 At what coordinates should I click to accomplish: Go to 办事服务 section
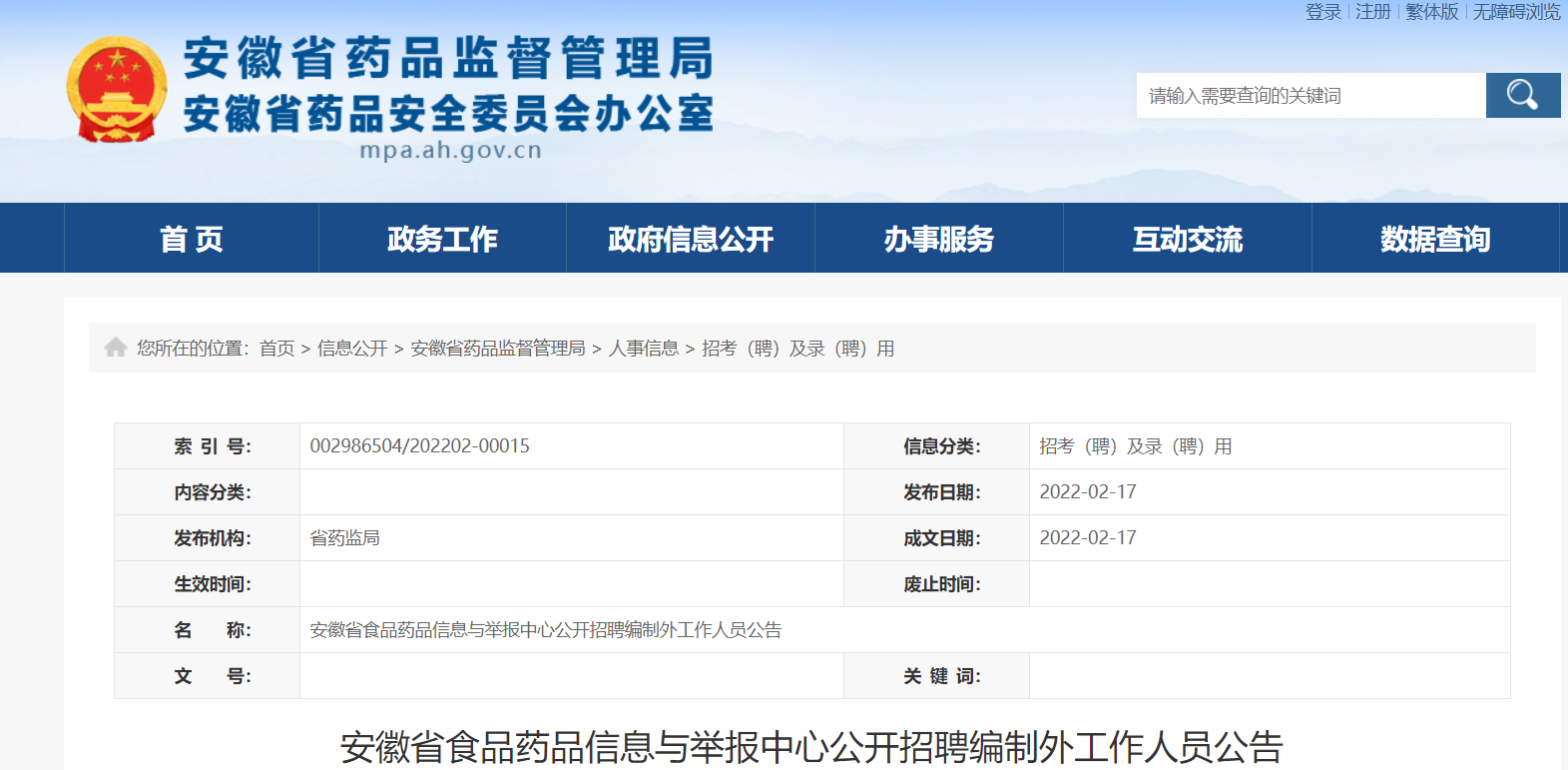(938, 239)
